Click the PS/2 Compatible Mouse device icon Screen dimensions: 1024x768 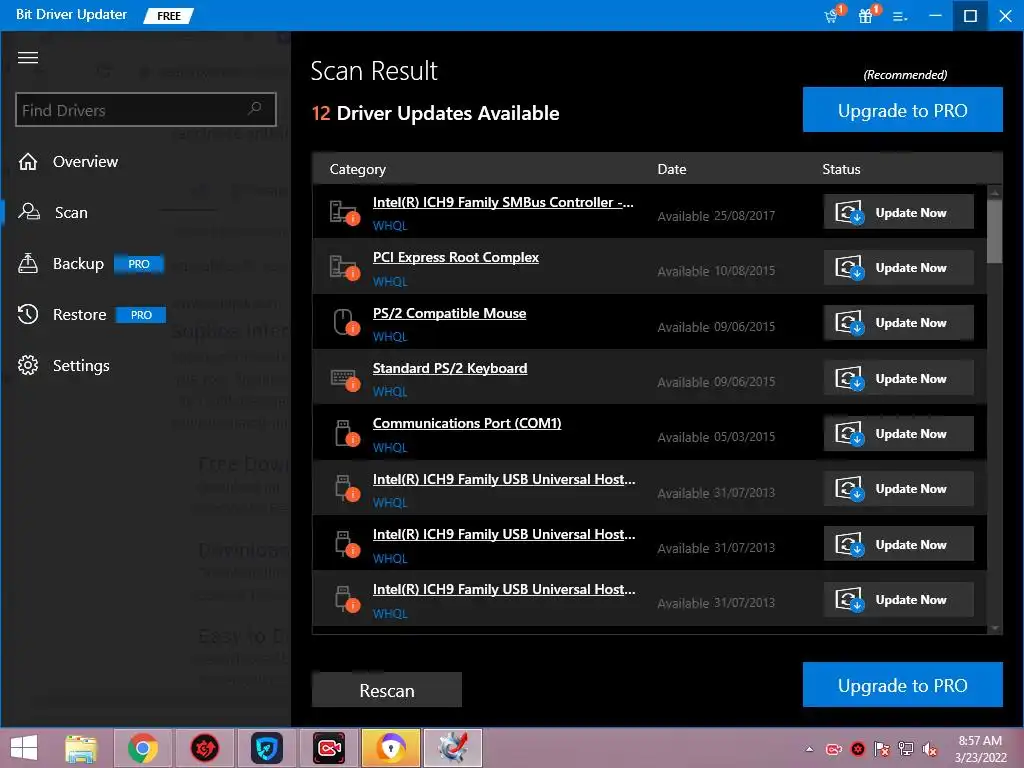(345, 323)
